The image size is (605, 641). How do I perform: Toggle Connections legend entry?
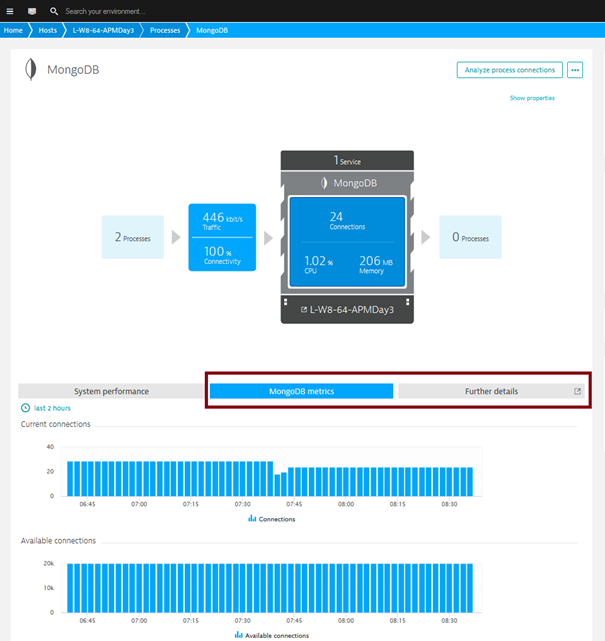pos(271,519)
